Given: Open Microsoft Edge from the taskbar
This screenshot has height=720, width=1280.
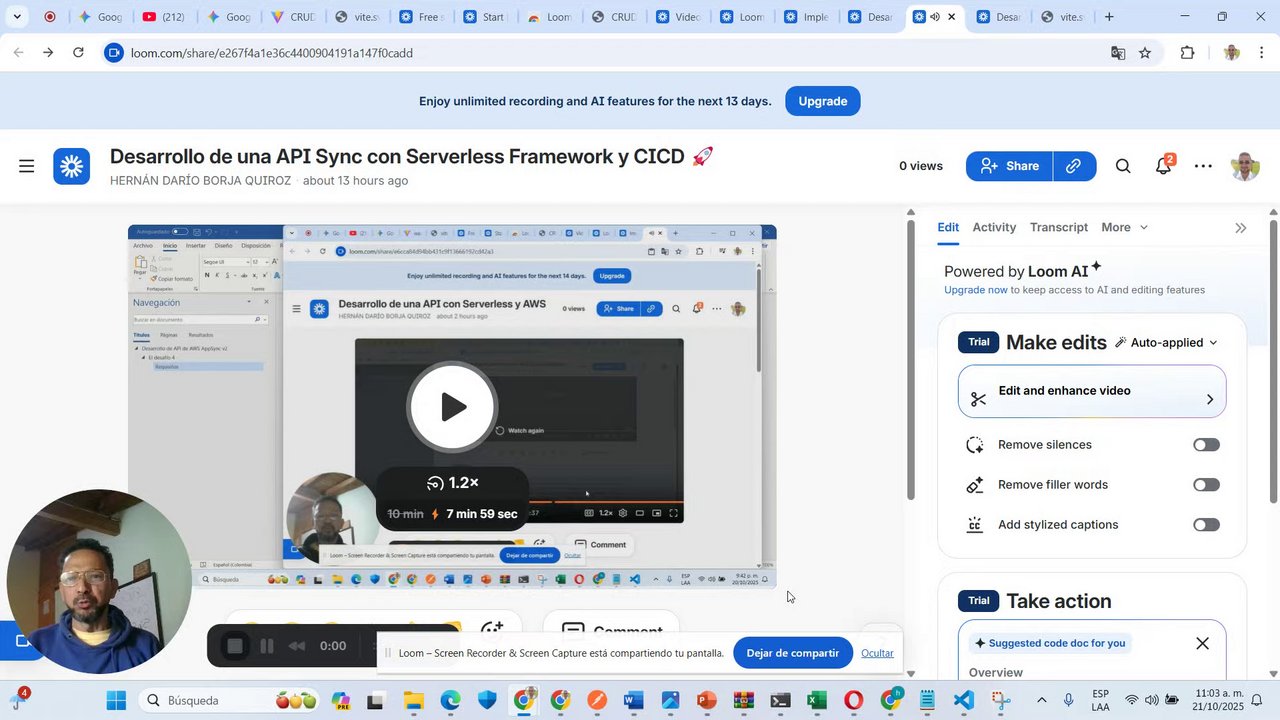Looking at the screenshot, I should pos(450,700).
